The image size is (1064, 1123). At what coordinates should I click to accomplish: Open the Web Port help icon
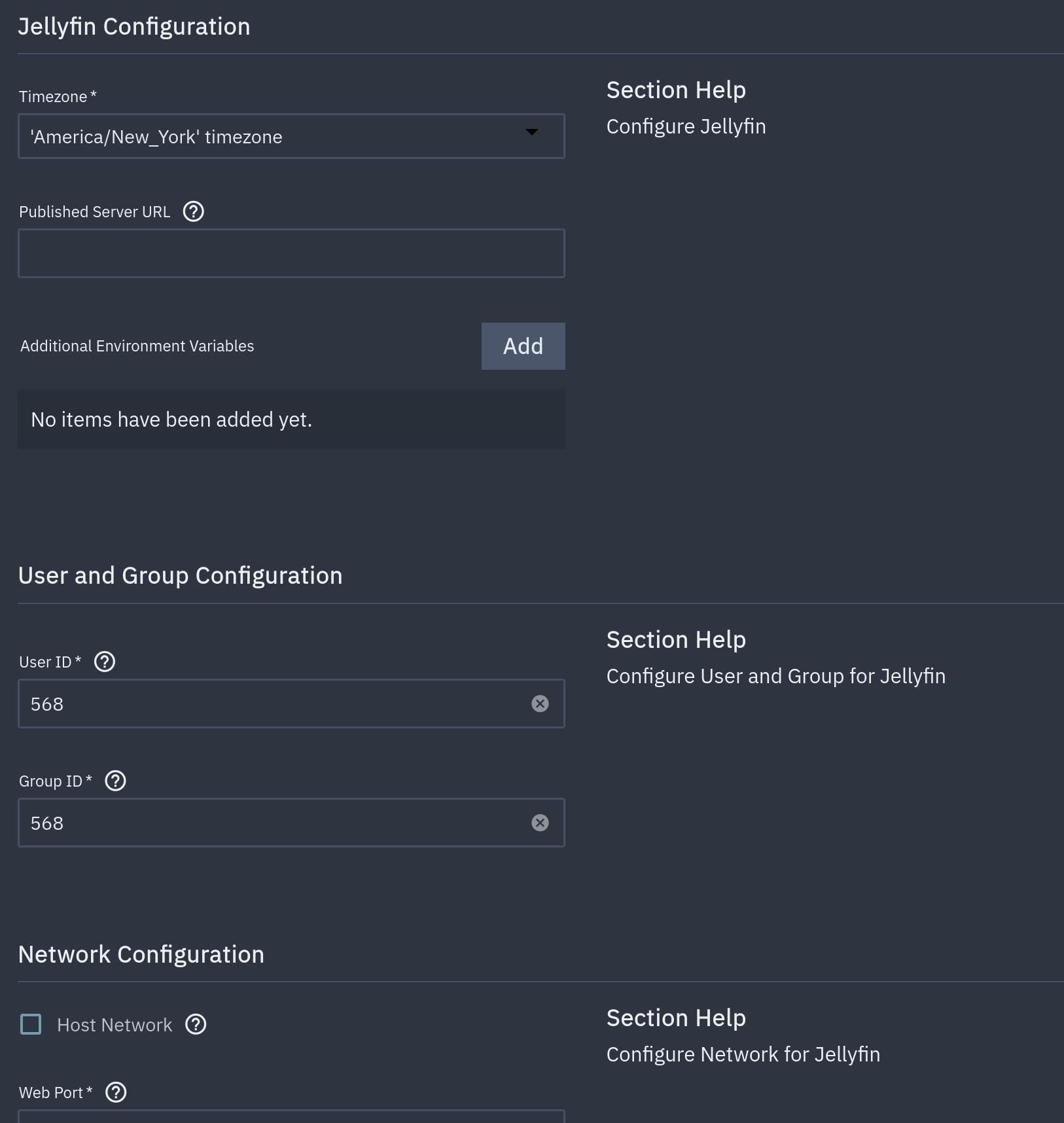(116, 1092)
